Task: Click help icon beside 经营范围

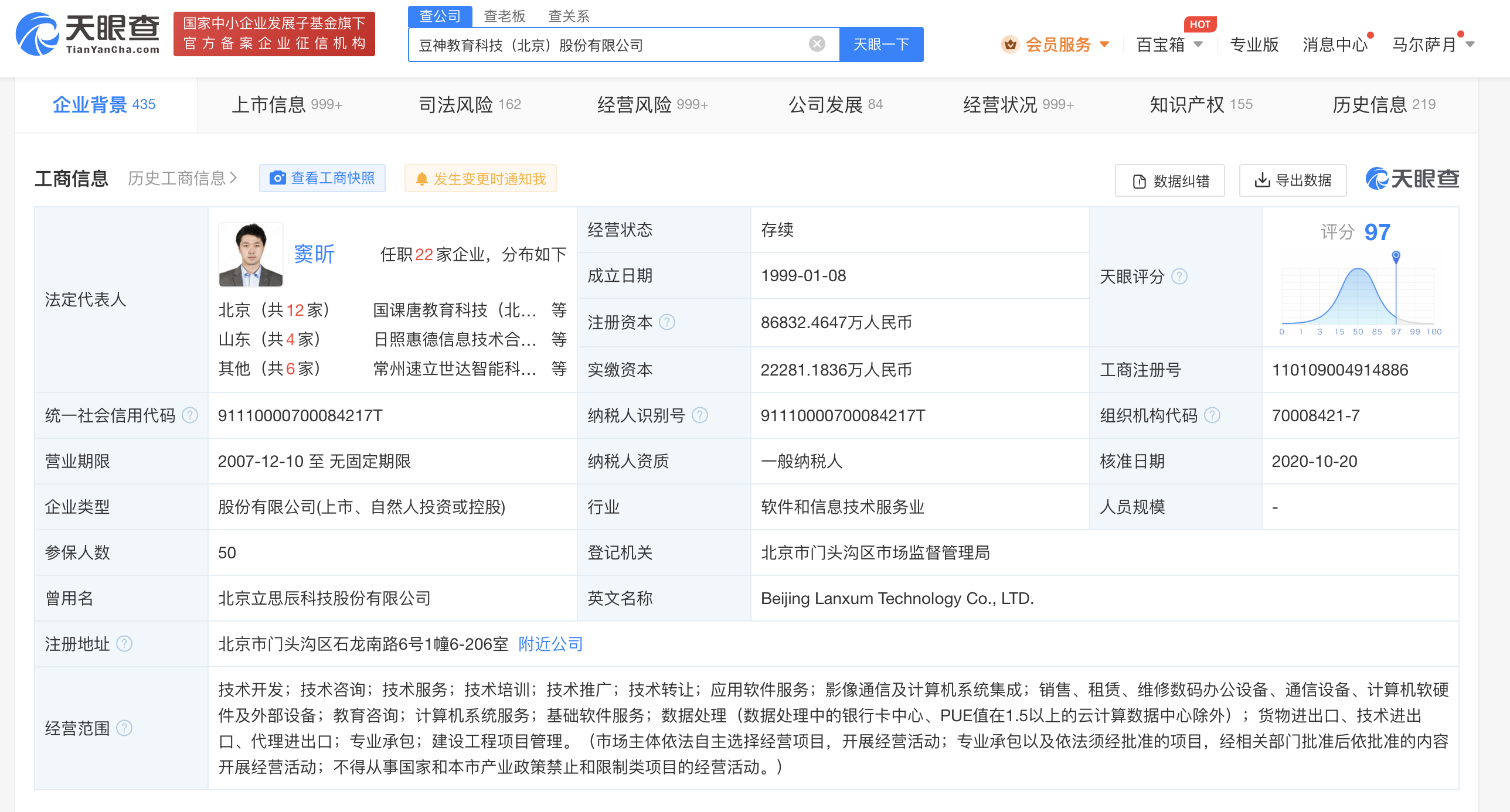Action: click(x=124, y=728)
